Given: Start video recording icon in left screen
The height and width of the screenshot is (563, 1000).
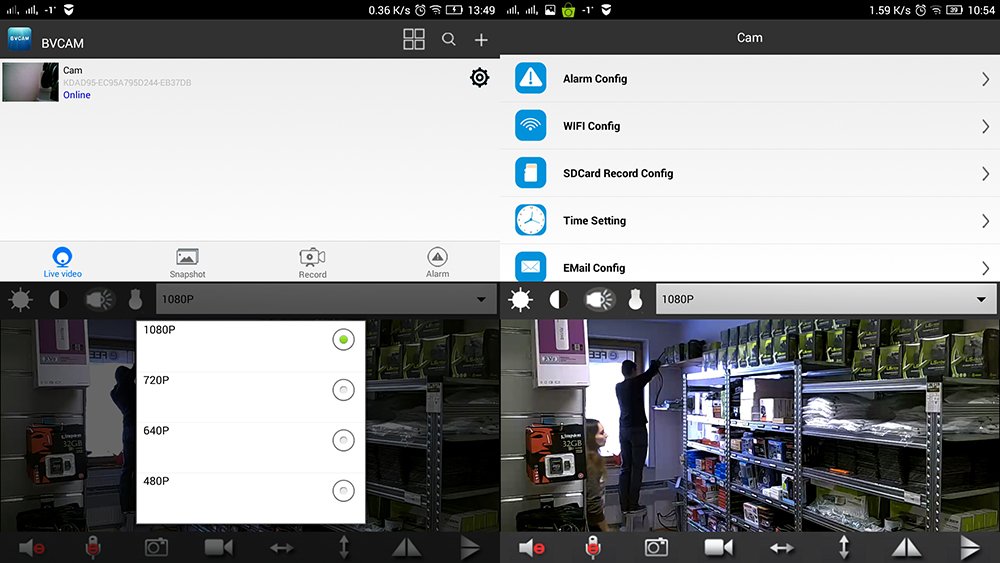Looking at the screenshot, I should (219, 547).
